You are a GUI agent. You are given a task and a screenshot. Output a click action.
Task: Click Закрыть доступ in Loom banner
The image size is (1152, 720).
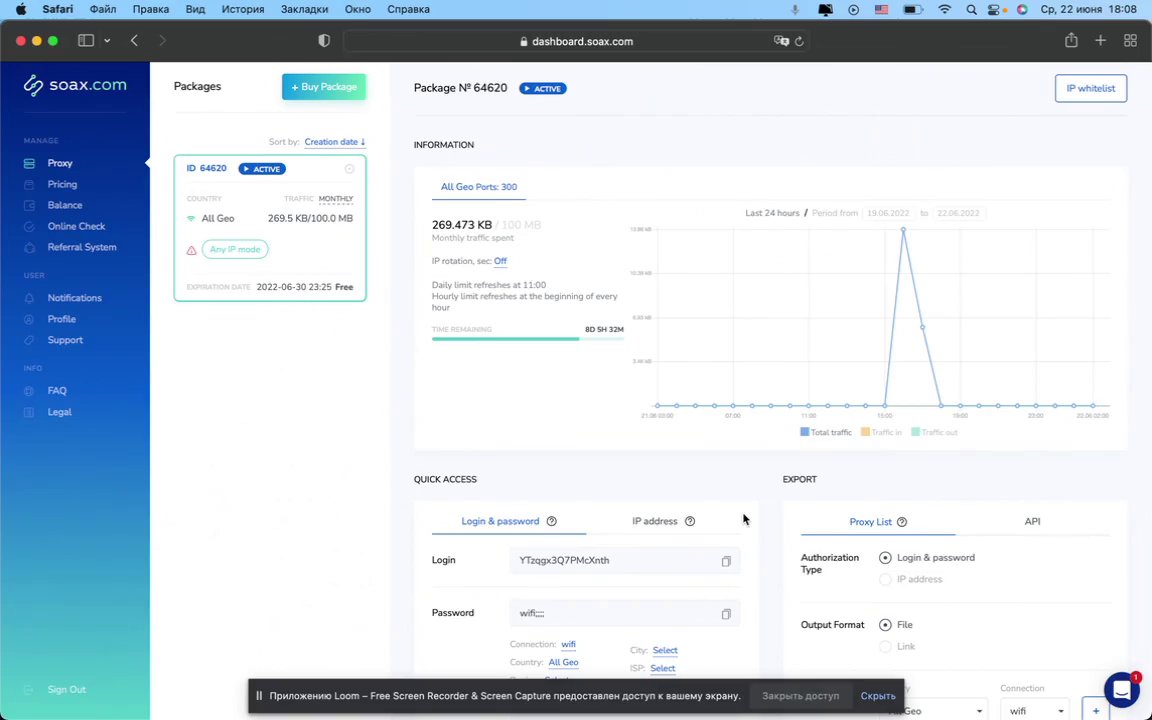tap(800, 696)
